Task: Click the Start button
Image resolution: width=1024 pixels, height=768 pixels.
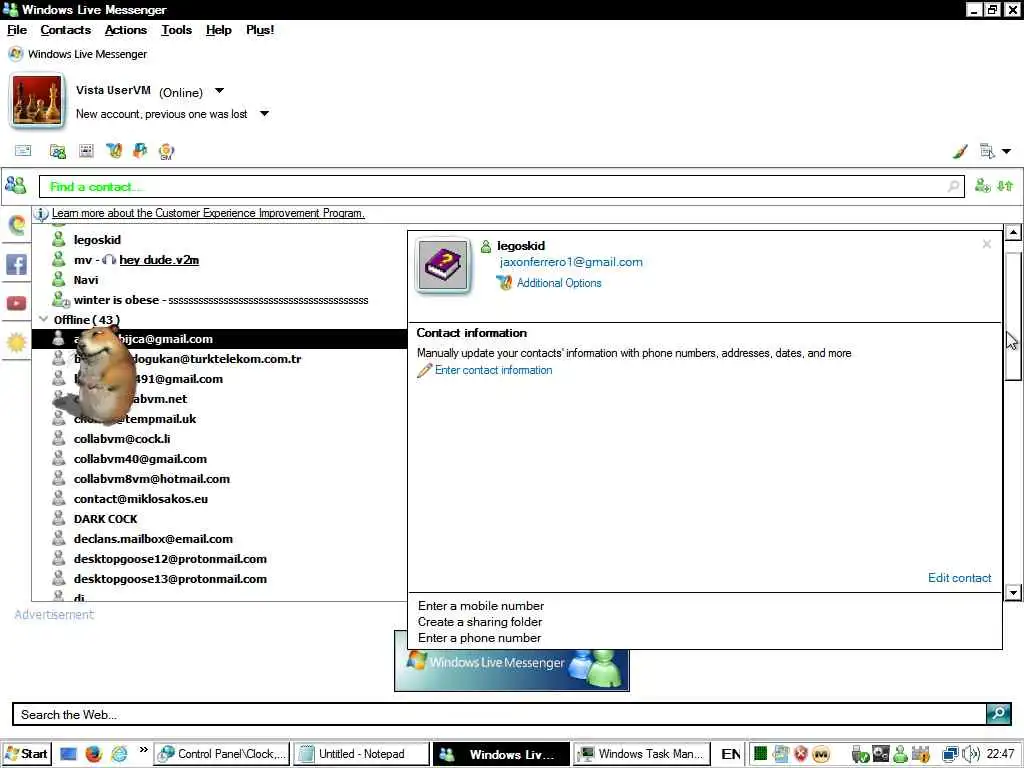Action: tap(26, 754)
